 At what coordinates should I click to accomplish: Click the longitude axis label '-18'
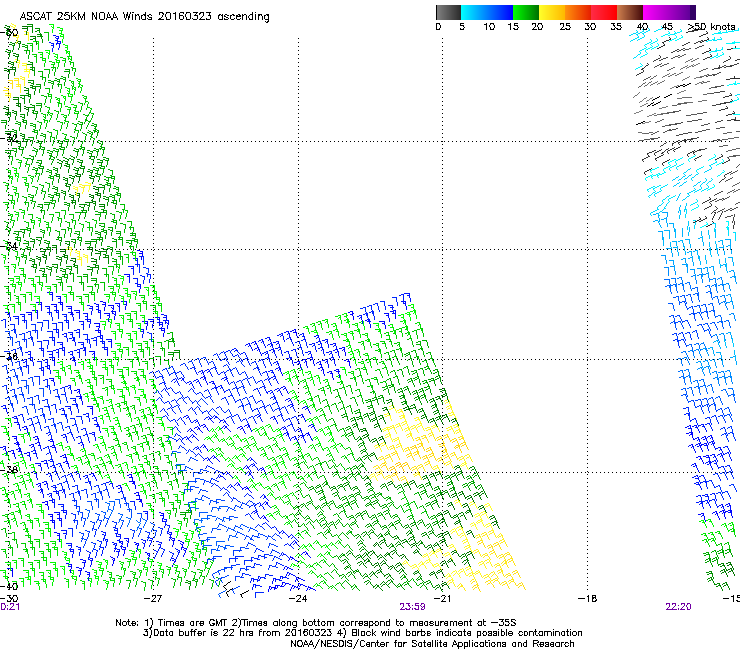click(588, 599)
